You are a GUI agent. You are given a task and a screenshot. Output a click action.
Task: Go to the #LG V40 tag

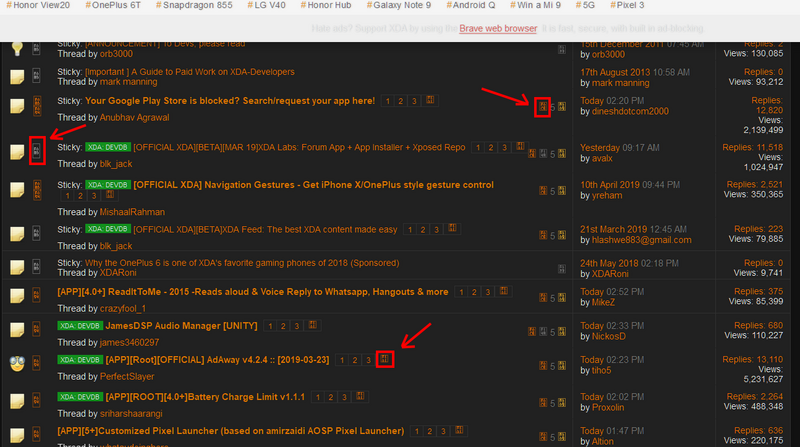point(266,5)
